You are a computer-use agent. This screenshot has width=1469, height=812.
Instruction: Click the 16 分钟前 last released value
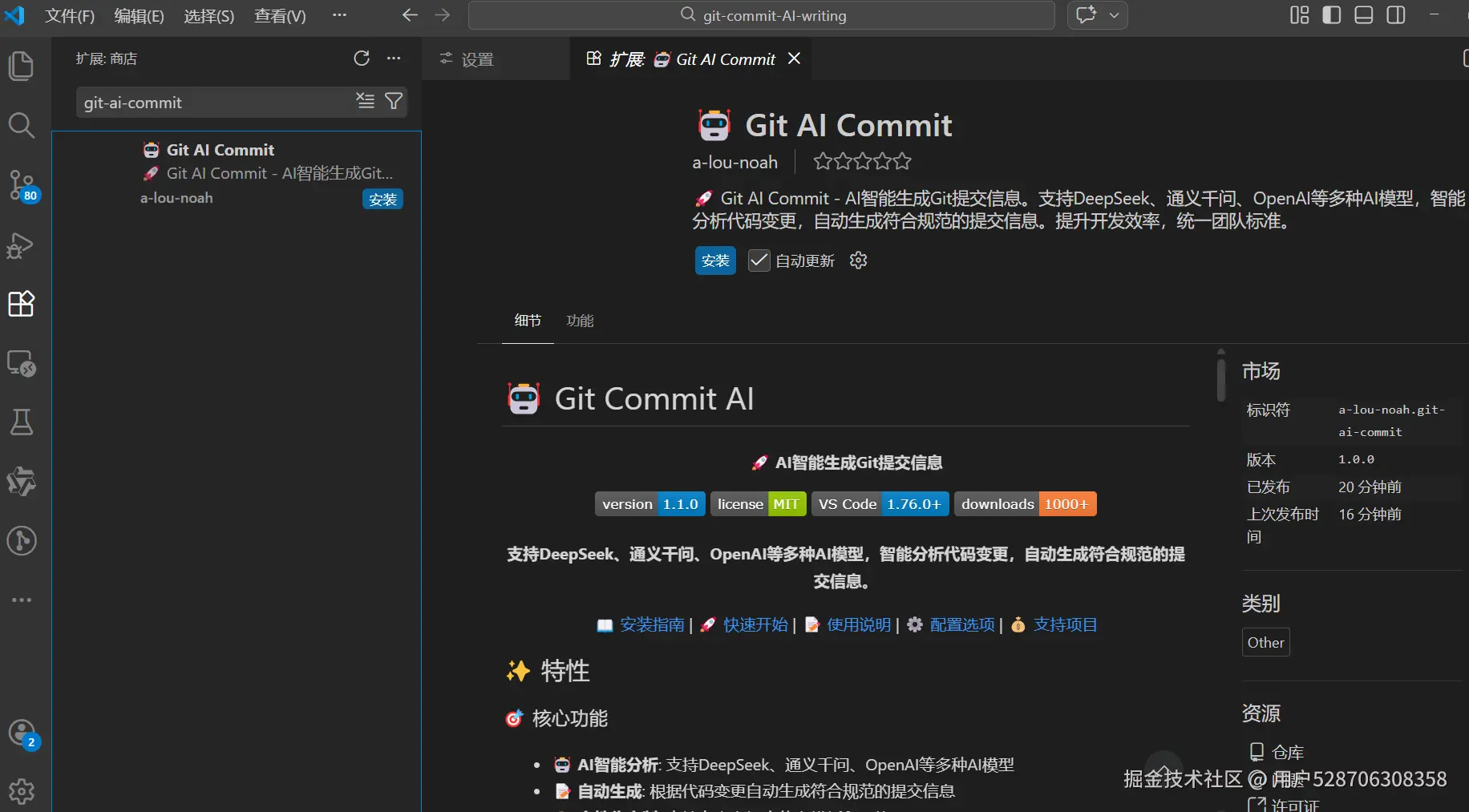coord(1370,514)
